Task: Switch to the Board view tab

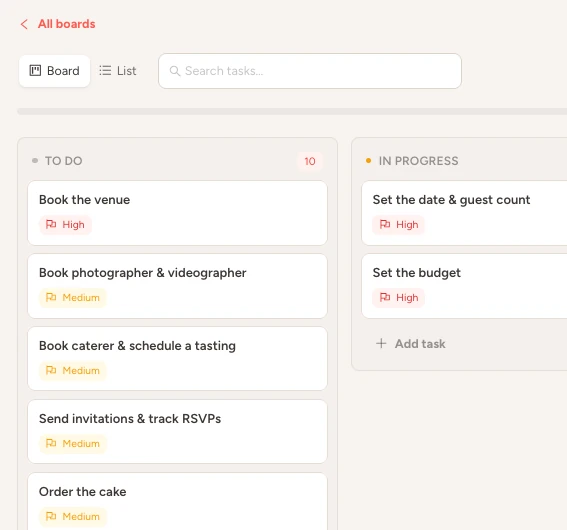Action: coord(55,71)
